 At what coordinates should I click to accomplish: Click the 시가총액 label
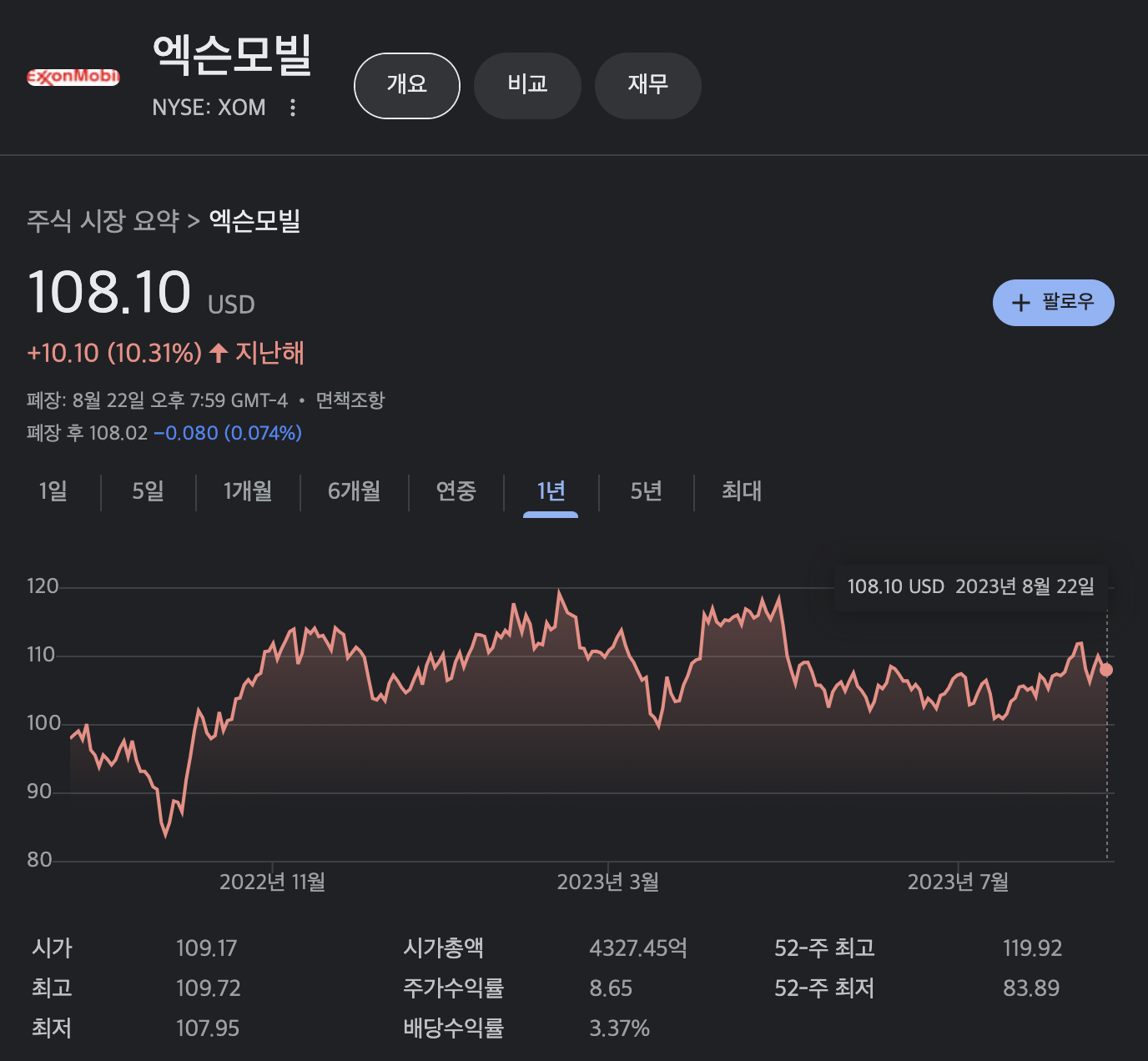443,948
